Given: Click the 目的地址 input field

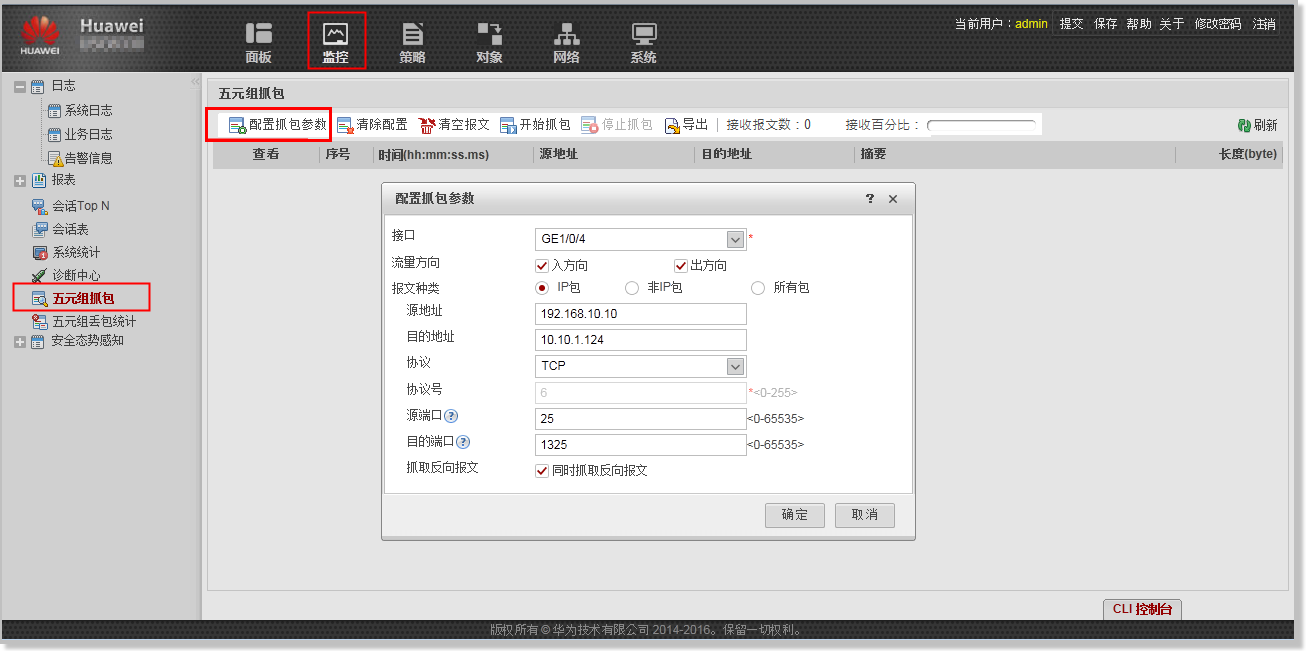Looking at the screenshot, I should (641, 340).
